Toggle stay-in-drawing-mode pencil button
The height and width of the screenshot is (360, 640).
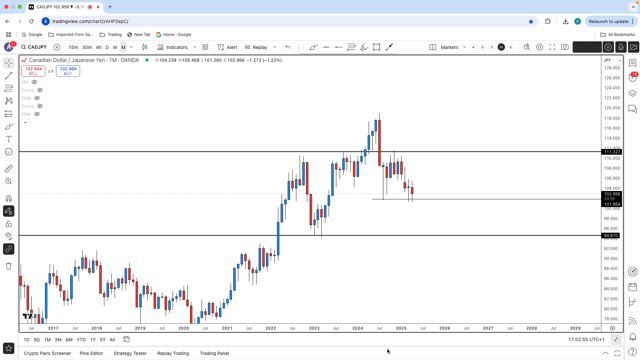(9, 211)
